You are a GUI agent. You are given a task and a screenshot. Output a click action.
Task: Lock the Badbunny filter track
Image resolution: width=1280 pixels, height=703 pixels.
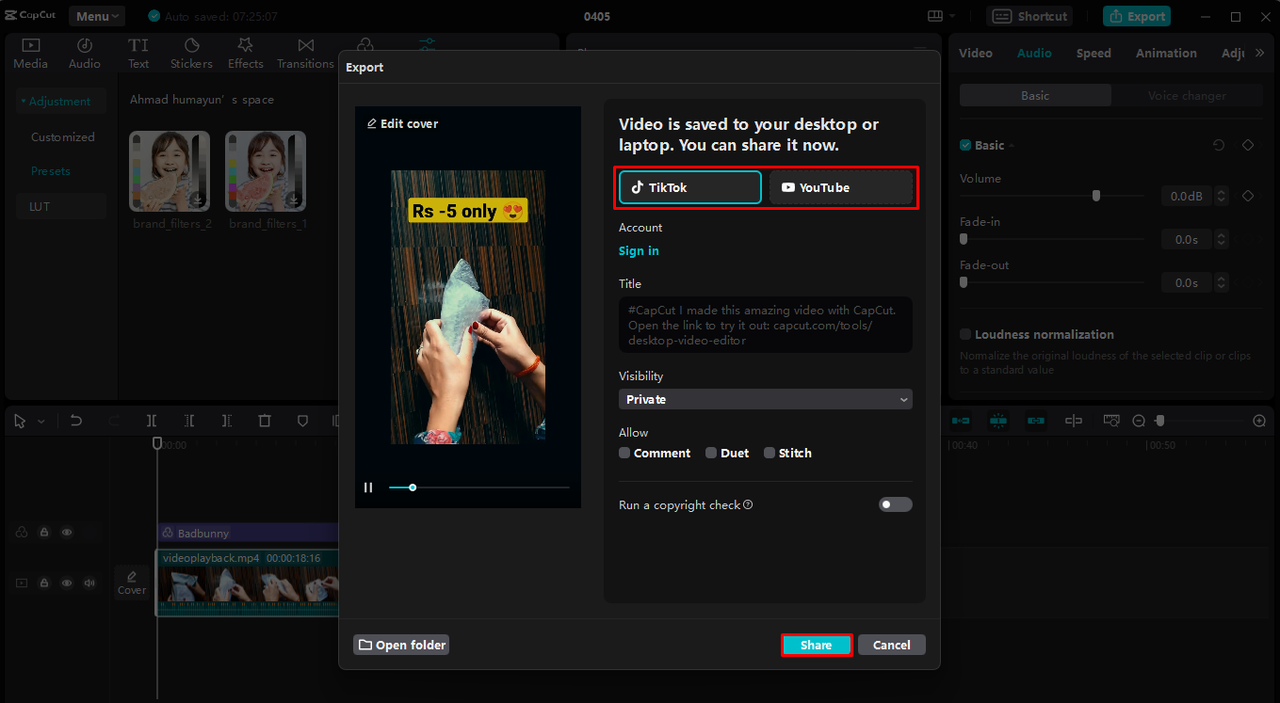coord(44,532)
